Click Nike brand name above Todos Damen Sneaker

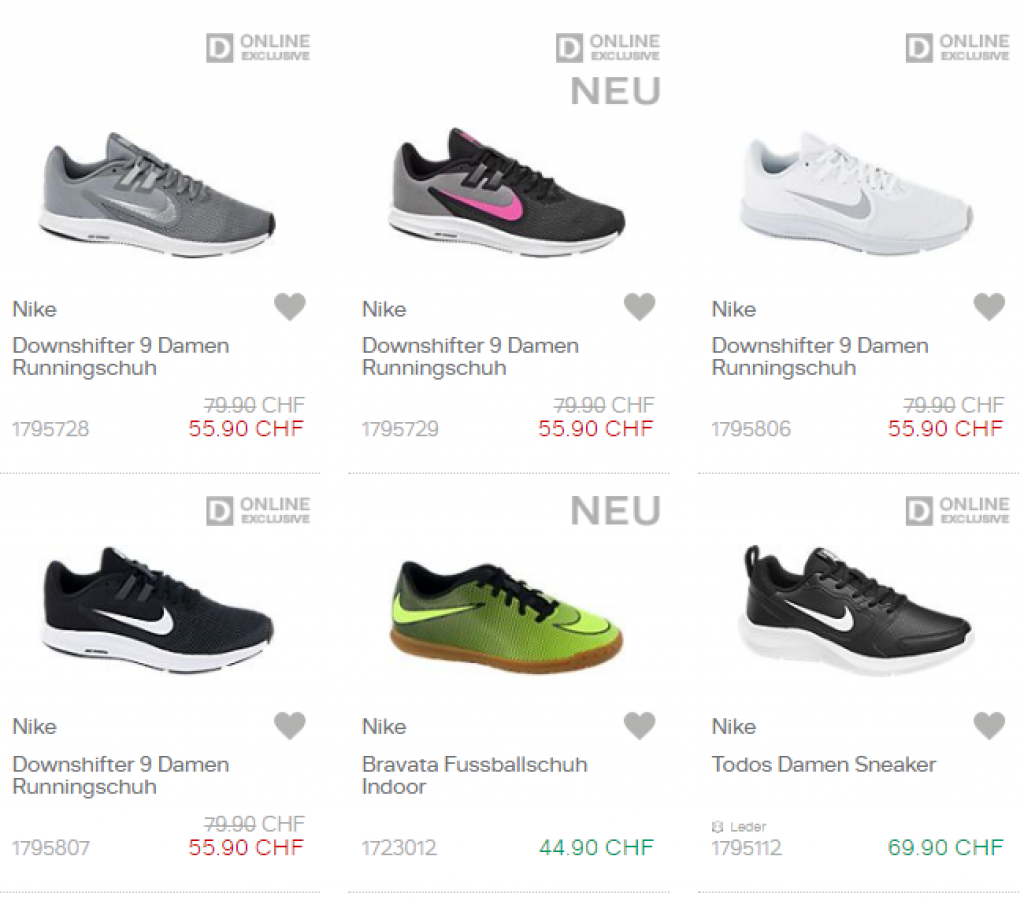coord(733,727)
